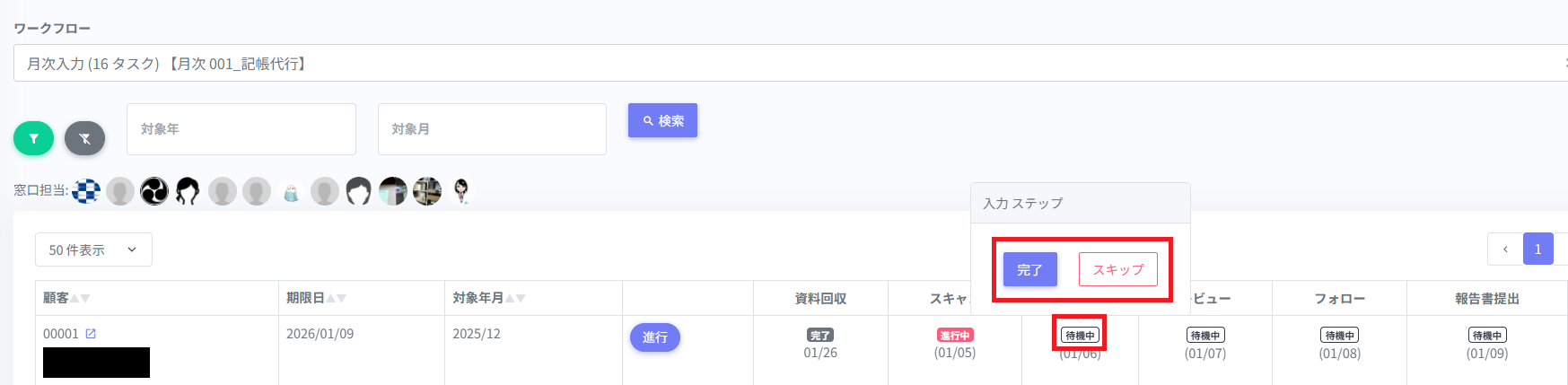Pick the ghost character avatar
1568x385 pixels.
click(x=291, y=192)
